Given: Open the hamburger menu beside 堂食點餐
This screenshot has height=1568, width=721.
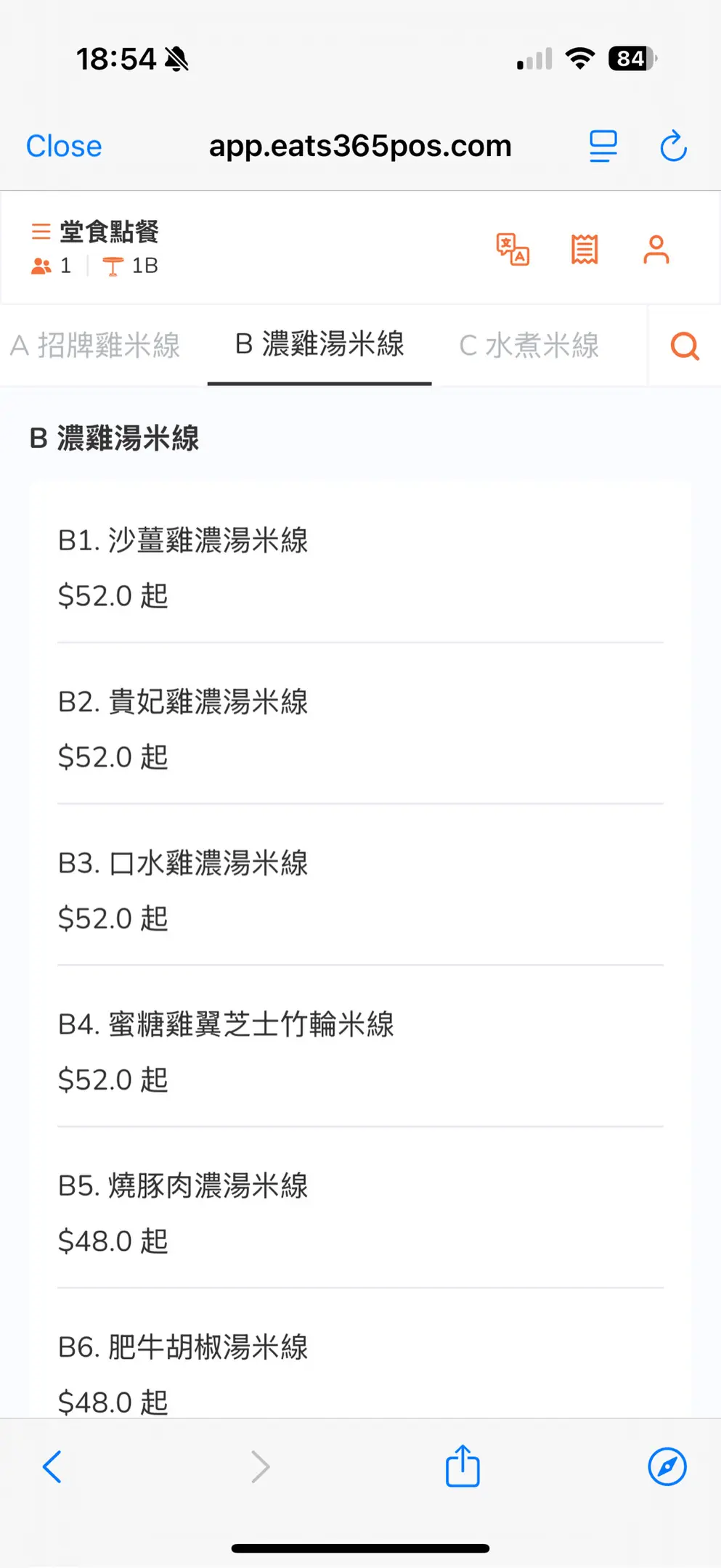Looking at the screenshot, I should pyautogui.click(x=41, y=232).
